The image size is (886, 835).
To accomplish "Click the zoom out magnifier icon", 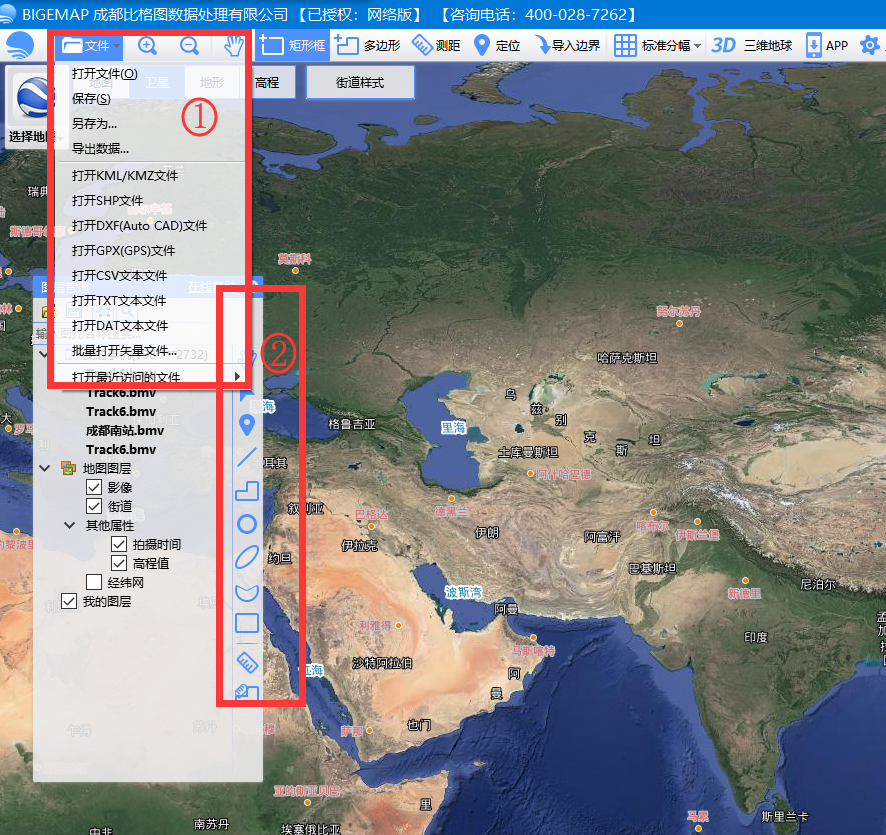I will coord(189,46).
